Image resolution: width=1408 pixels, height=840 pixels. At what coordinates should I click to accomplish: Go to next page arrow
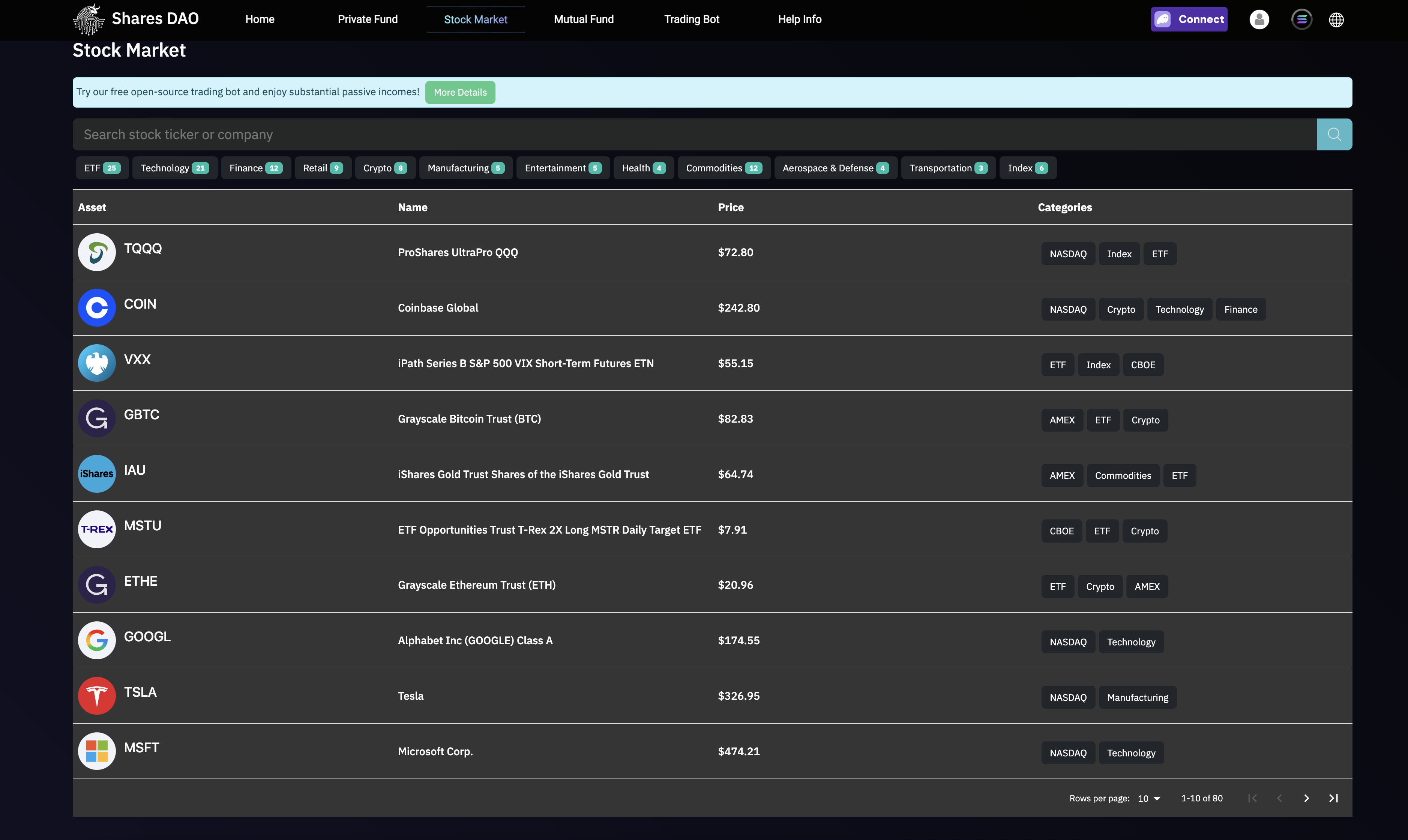pyautogui.click(x=1307, y=799)
